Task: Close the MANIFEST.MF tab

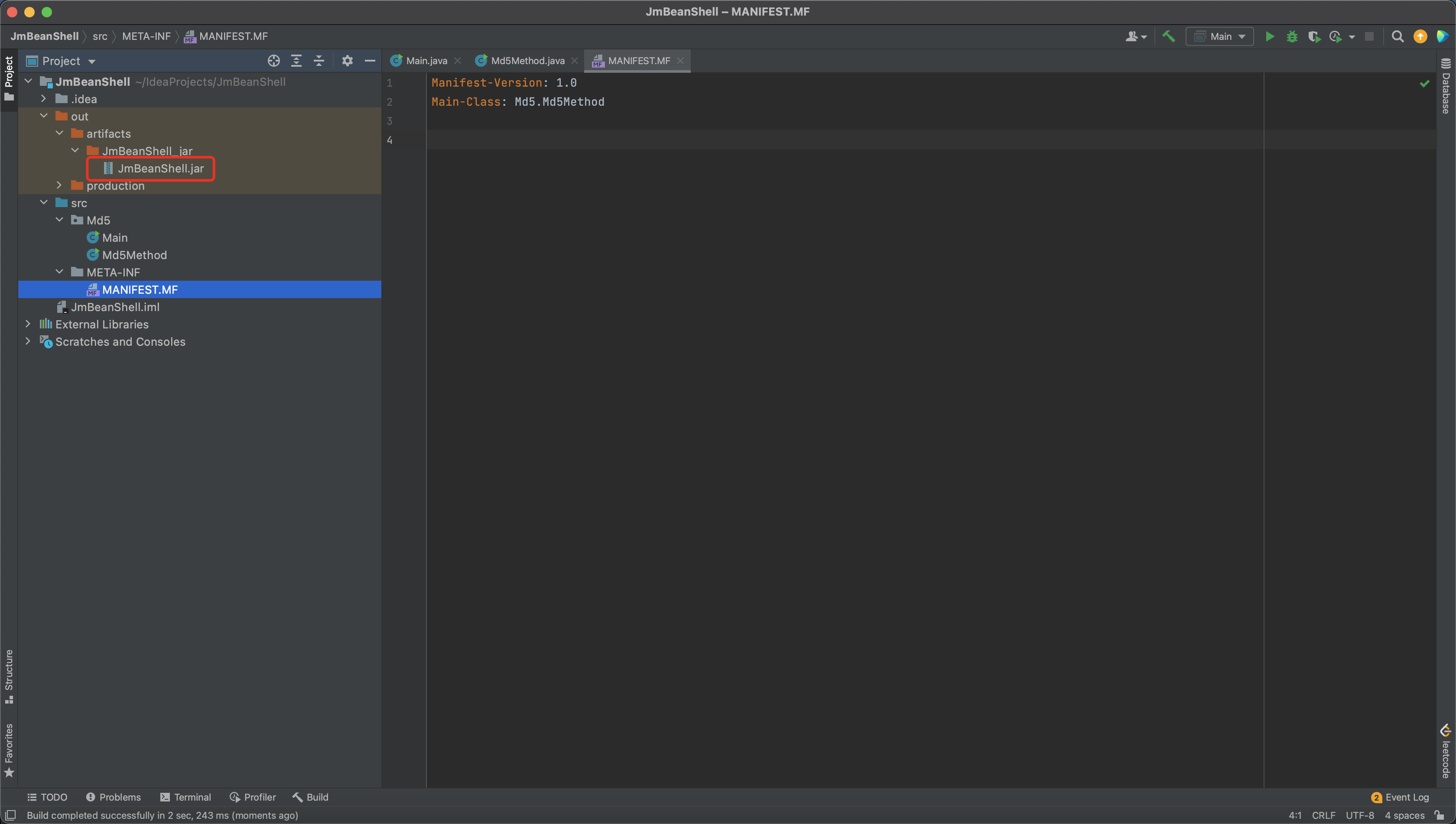Action: (680, 61)
